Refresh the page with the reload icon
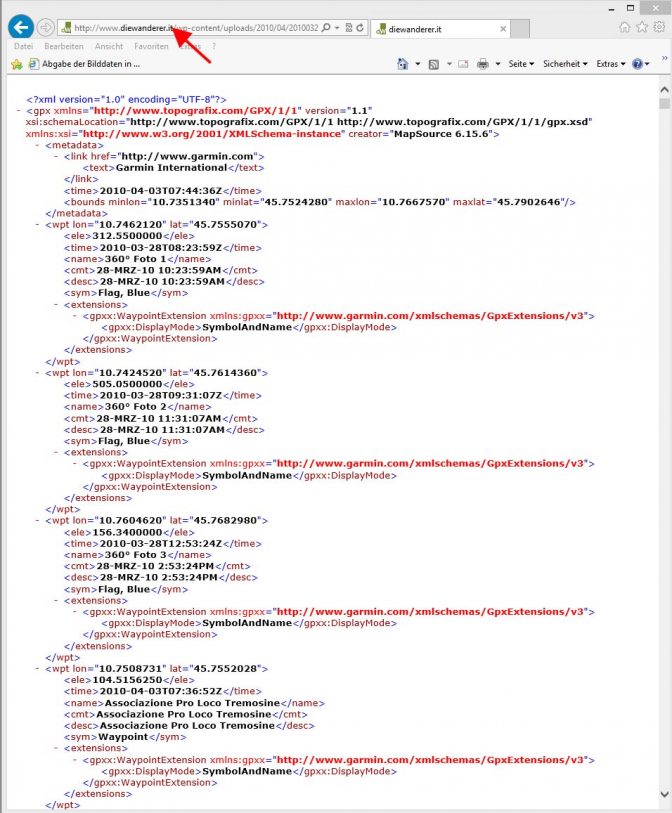The height and width of the screenshot is (813, 672). coord(360,27)
